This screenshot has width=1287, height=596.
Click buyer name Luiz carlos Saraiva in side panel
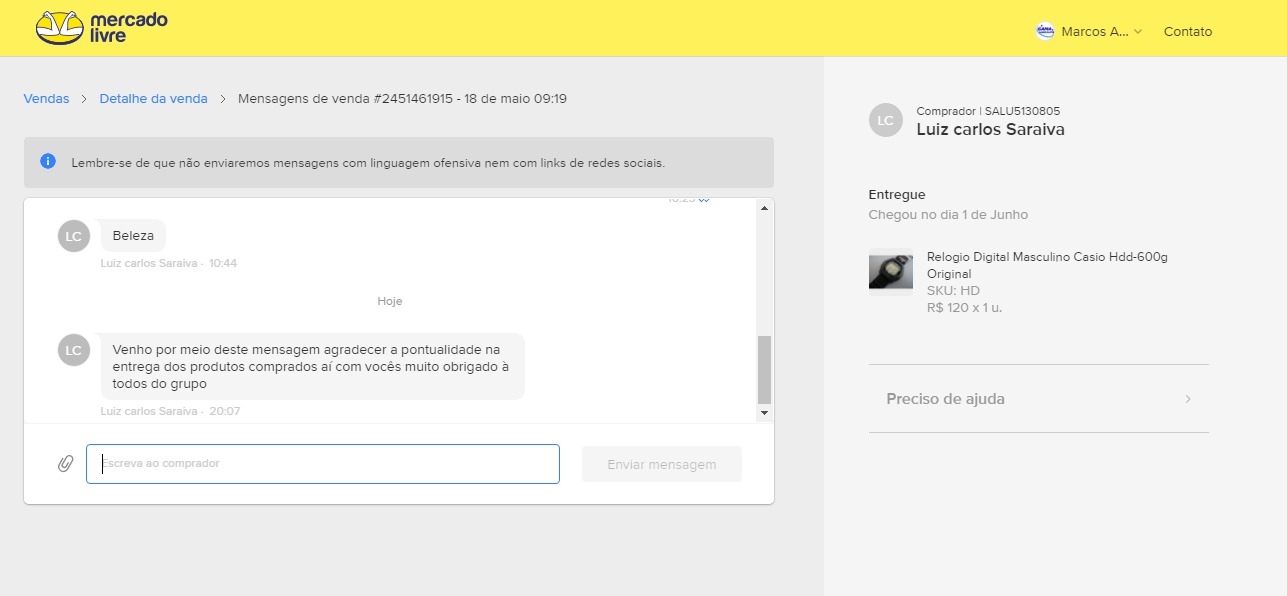990,130
